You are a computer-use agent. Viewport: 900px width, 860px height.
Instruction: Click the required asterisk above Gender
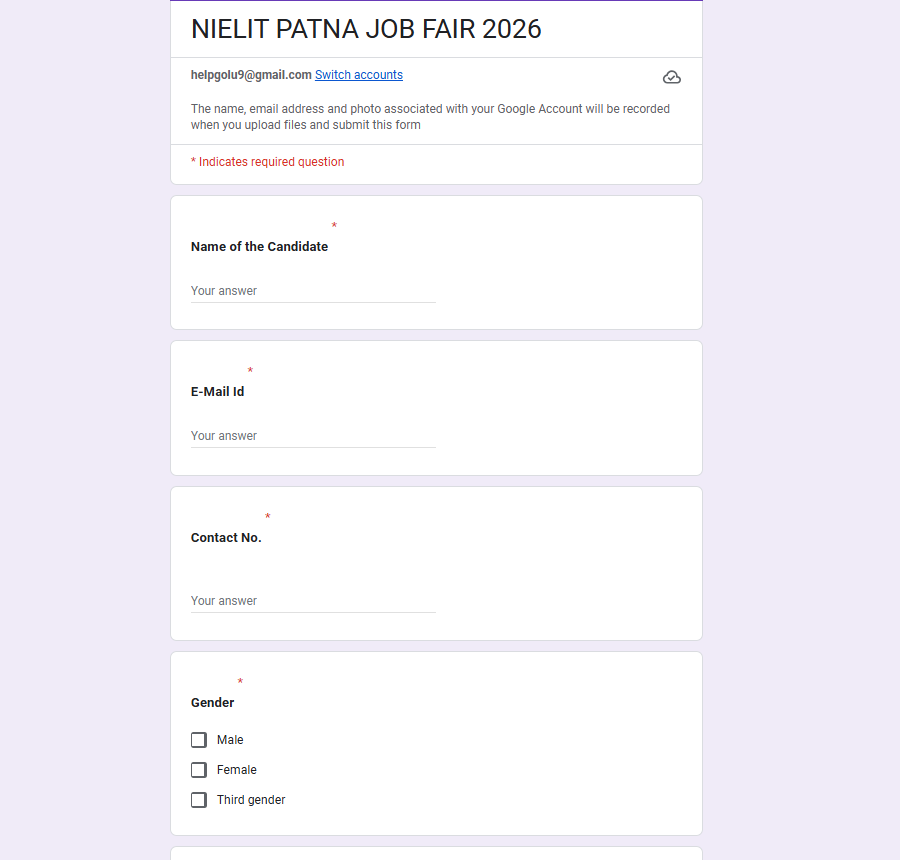click(x=240, y=683)
